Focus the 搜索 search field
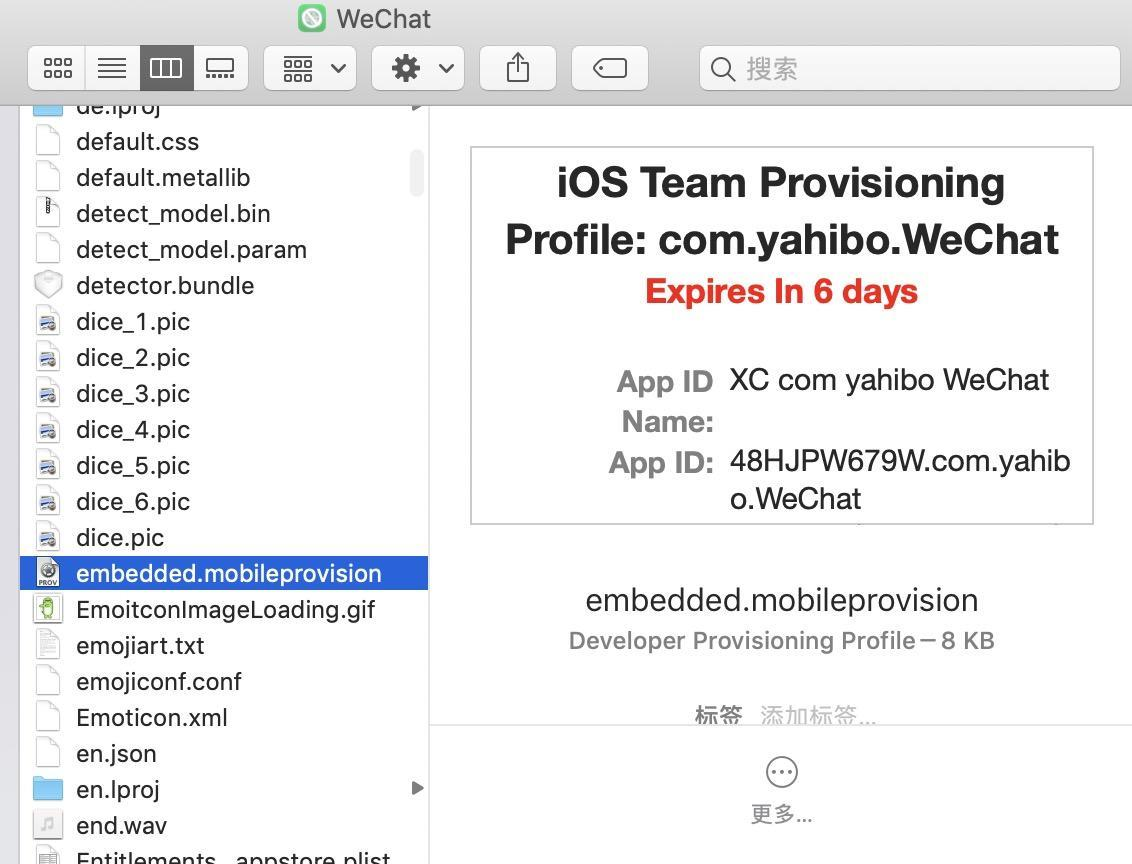This screenshot has height=864, width=1132. coord(910,68)
